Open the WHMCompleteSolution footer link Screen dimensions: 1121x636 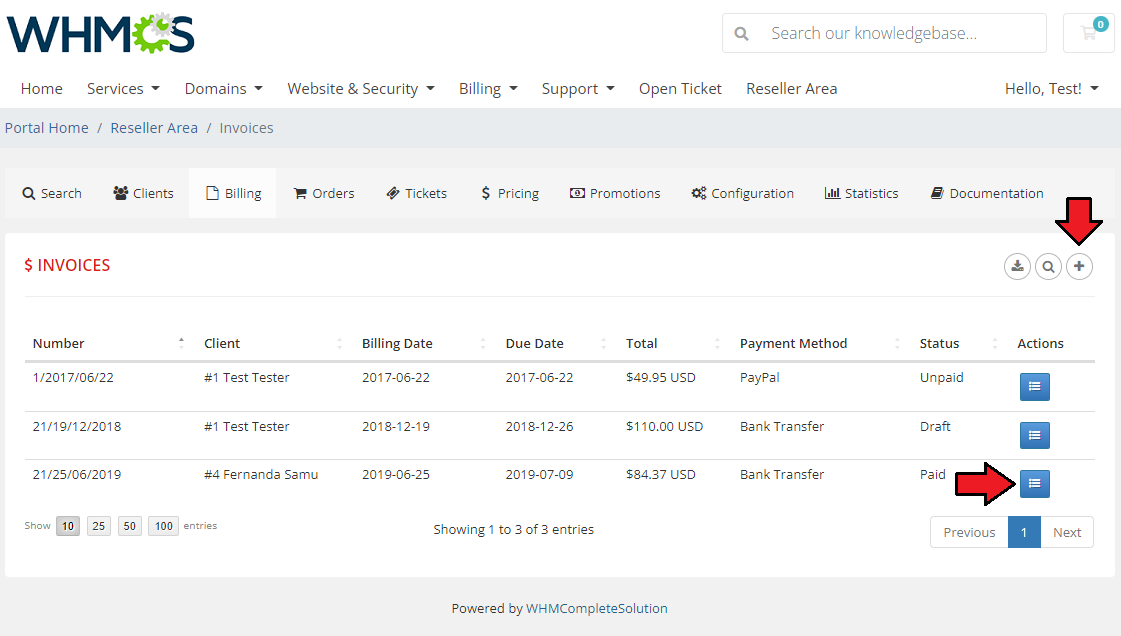click(597, 608)
